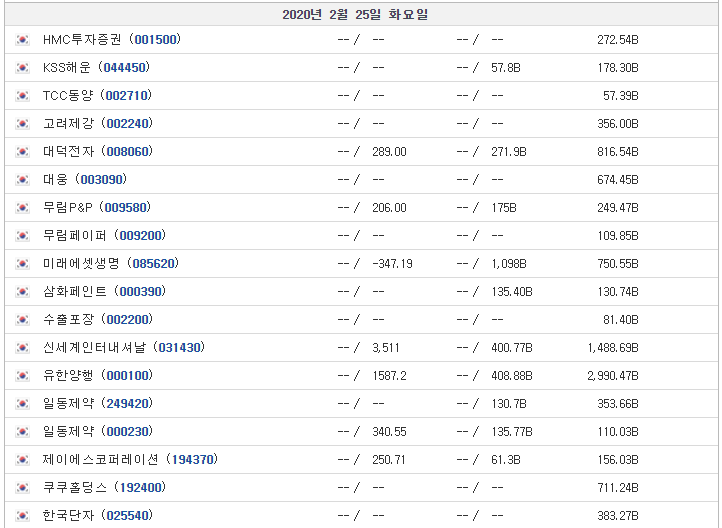Click the Korean flag icon beside KSS해운

click(22, 68)
